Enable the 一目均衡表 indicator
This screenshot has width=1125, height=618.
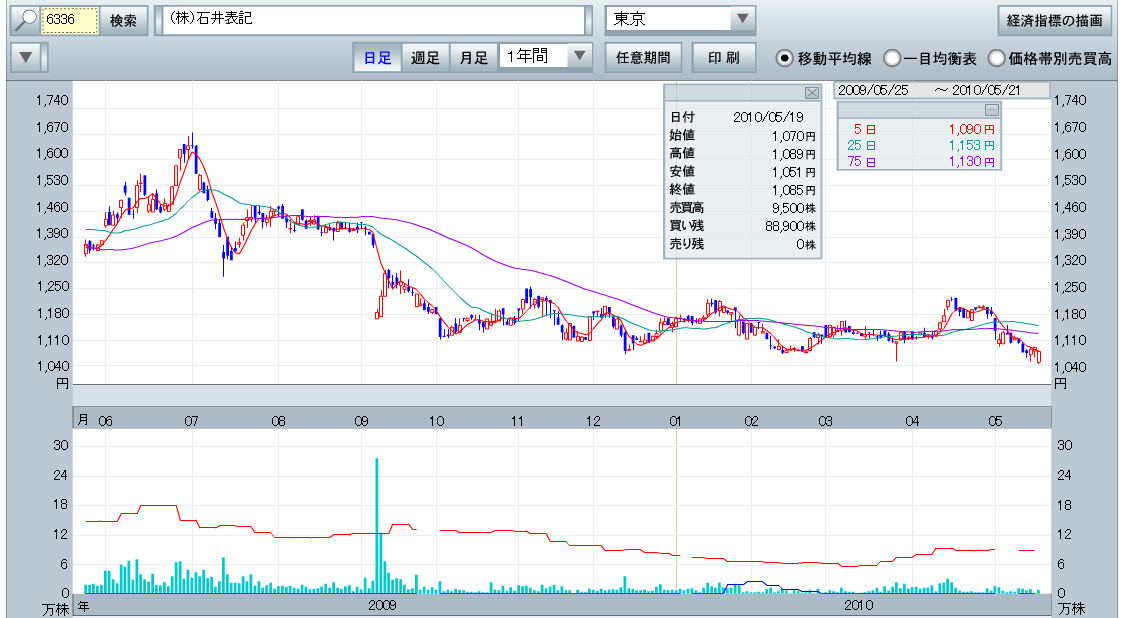click(x=892, y=58)
